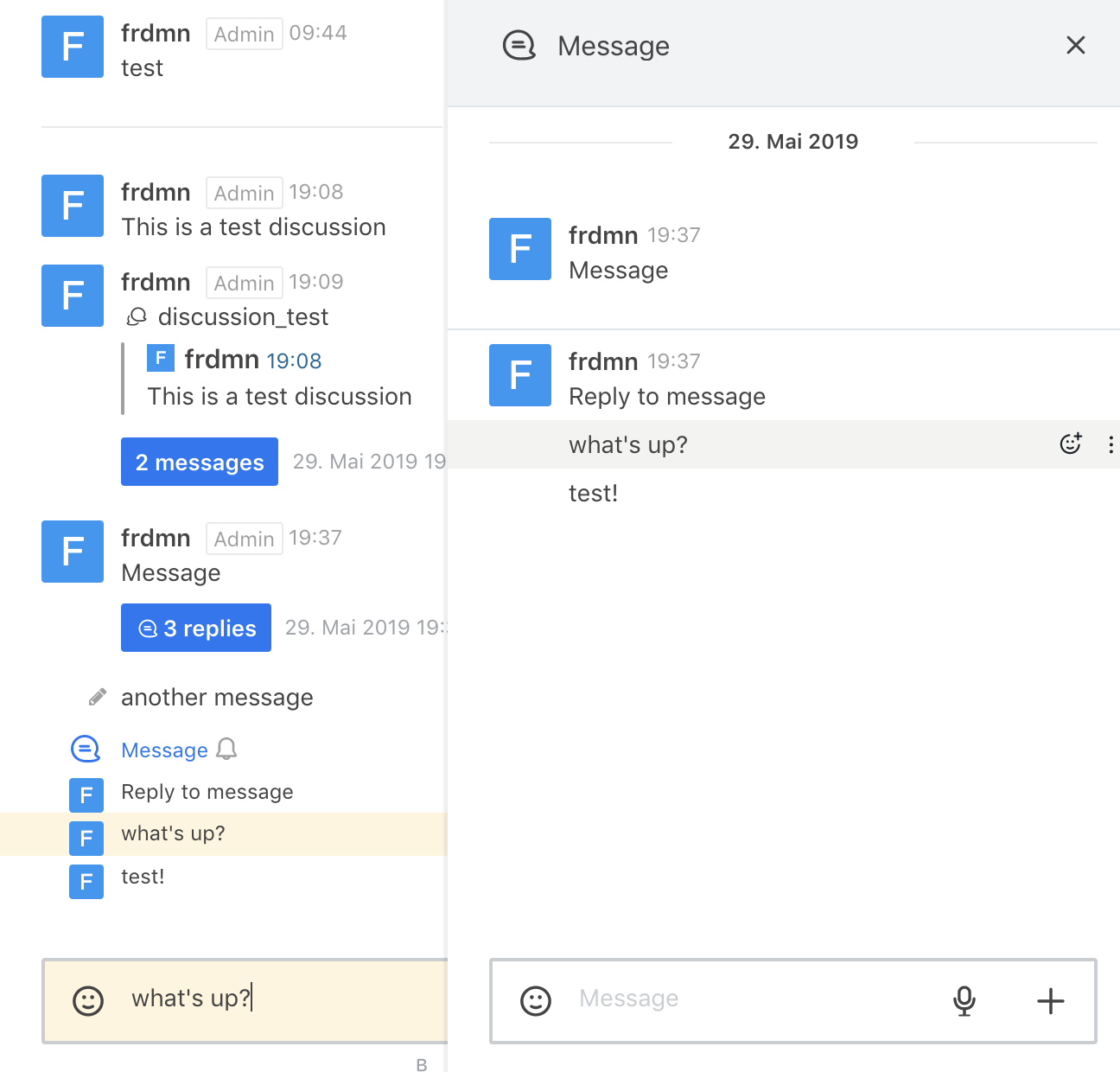Open the plus attachment menu in thread panel
This screenshot has width=1120, height=1072.
(x=1049, y=1001)
